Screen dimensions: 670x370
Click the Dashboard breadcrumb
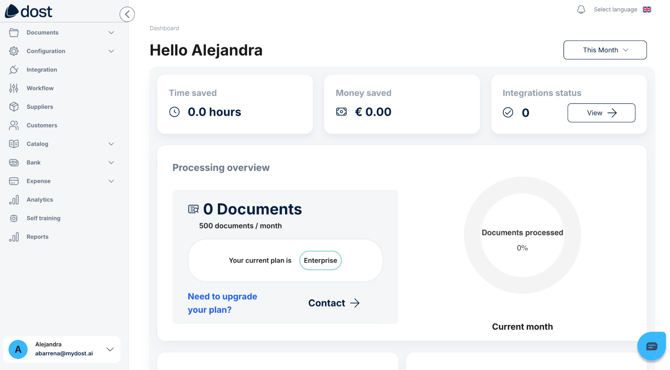tap(164, 28)
